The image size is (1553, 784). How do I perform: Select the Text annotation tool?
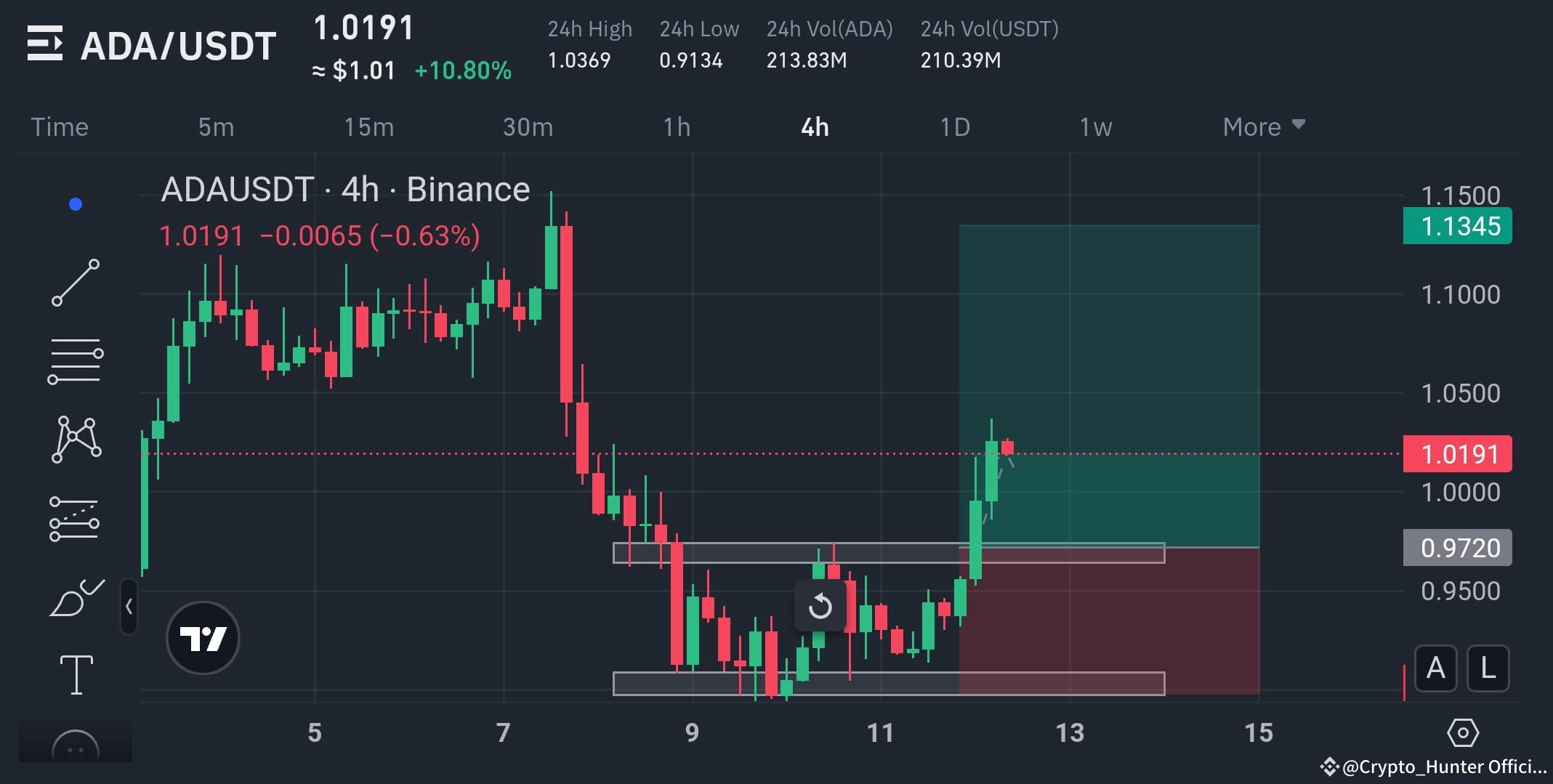pos(76,674)
